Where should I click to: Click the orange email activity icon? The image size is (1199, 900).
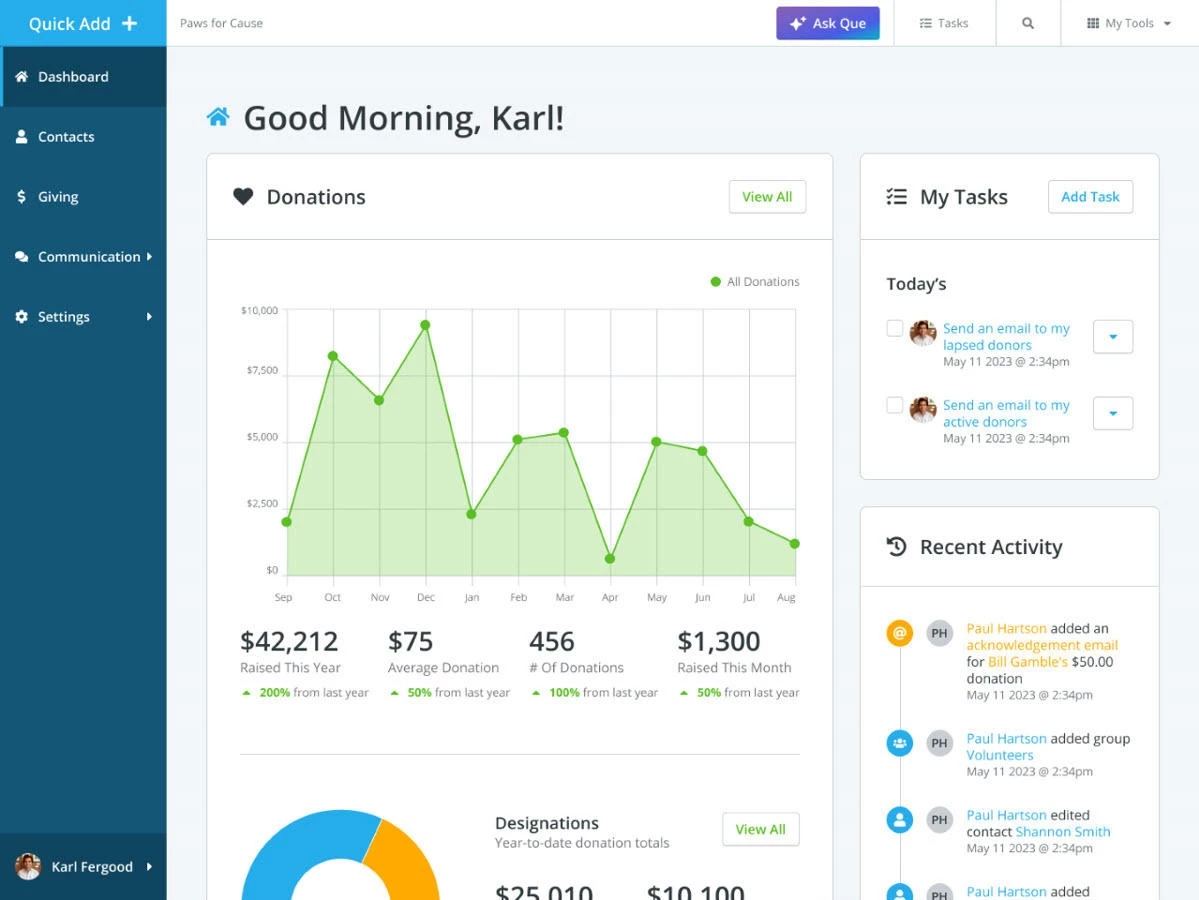coord(899,632)
